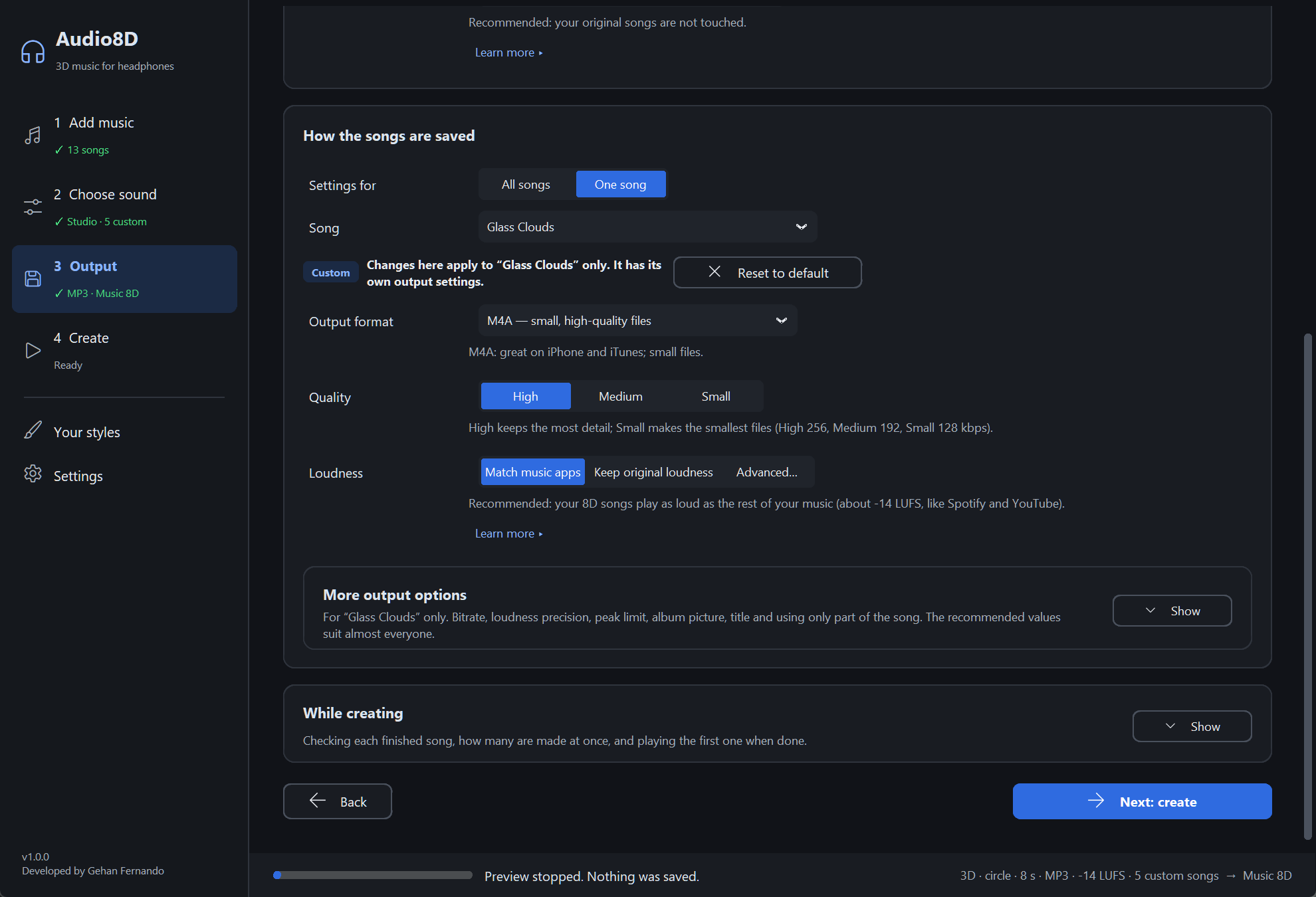The width and height of the screenshot is (1316, 897).
Task: Set quality to Medium
Action: coord(621,396)
